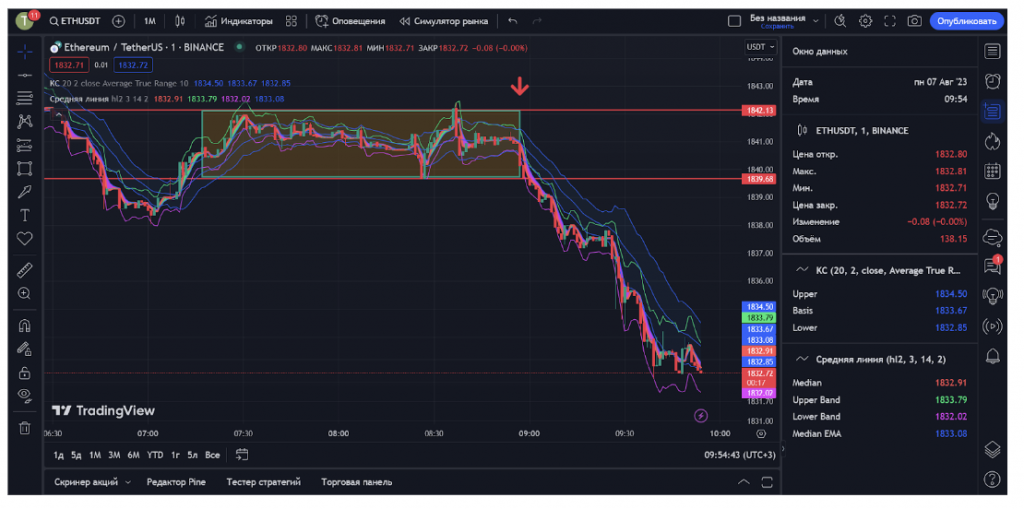Viewport: 1024px width, 509px height.
Task: Open timezone settings at 09:54:43 (UTC+3)
Action: pos(740,455)
